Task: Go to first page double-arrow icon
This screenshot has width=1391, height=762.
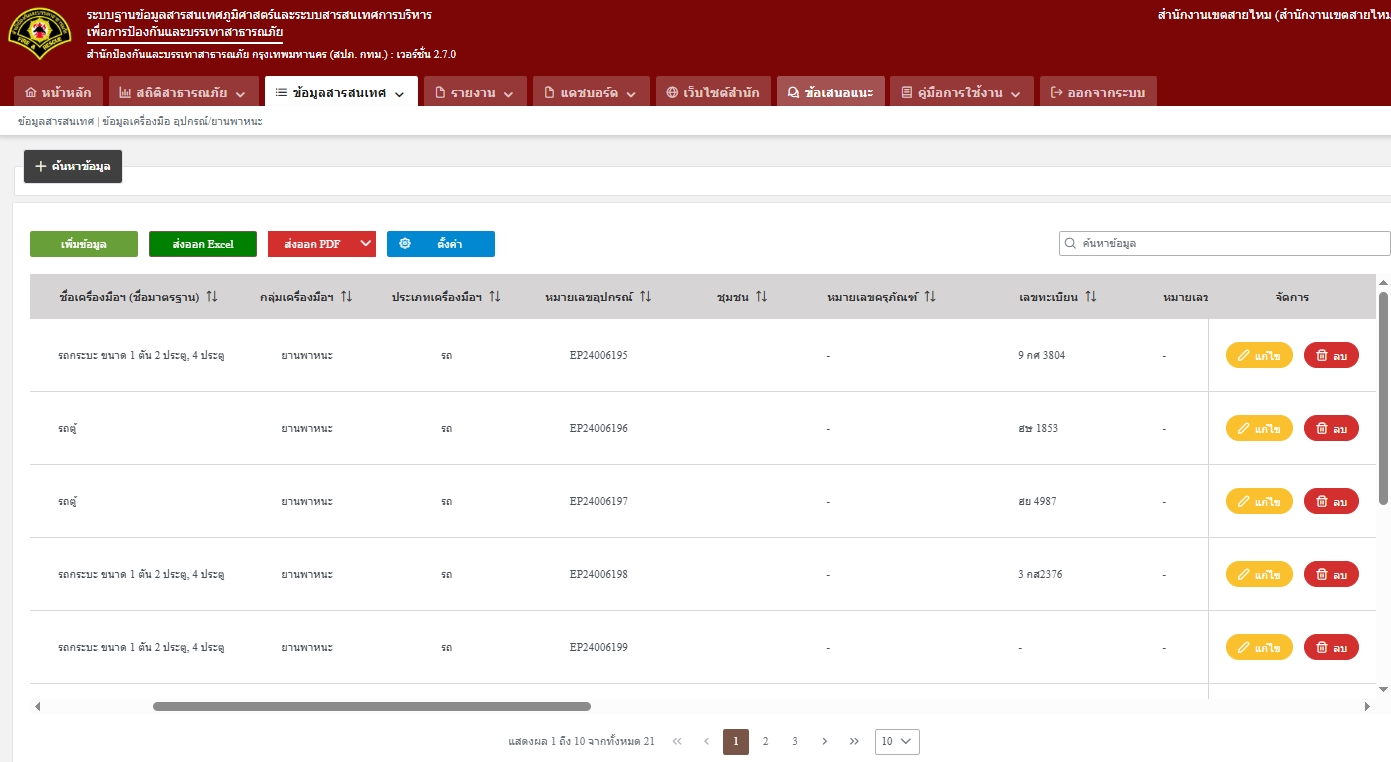Action: tap(677, 741)
